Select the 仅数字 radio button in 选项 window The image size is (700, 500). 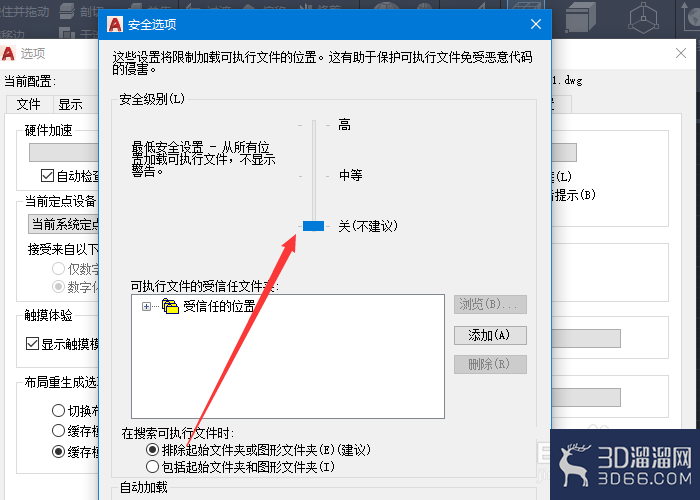[58, 269]
